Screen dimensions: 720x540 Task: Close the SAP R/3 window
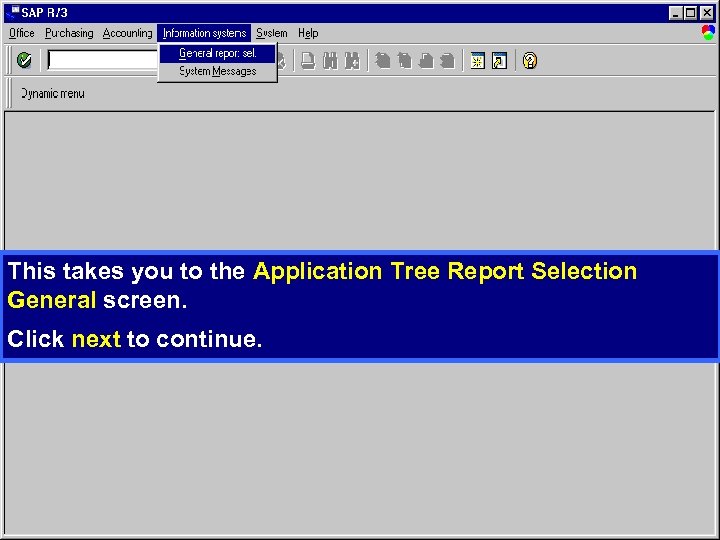(x=707, y=13)
